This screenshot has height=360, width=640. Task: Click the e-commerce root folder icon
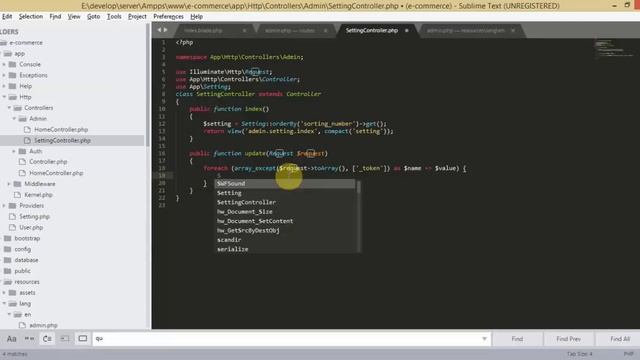(4, 43)
